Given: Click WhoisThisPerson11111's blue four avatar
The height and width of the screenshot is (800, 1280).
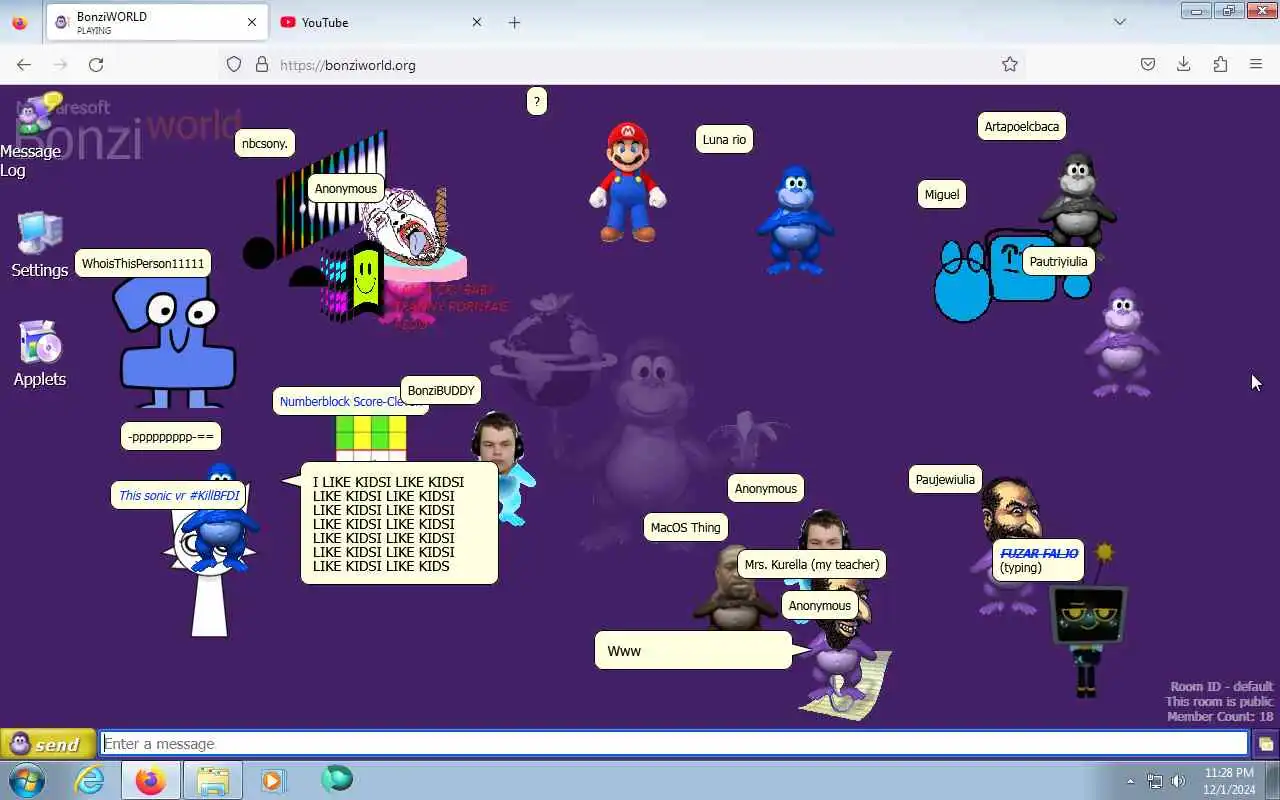Looking at the screenshot, I should 177,343.
